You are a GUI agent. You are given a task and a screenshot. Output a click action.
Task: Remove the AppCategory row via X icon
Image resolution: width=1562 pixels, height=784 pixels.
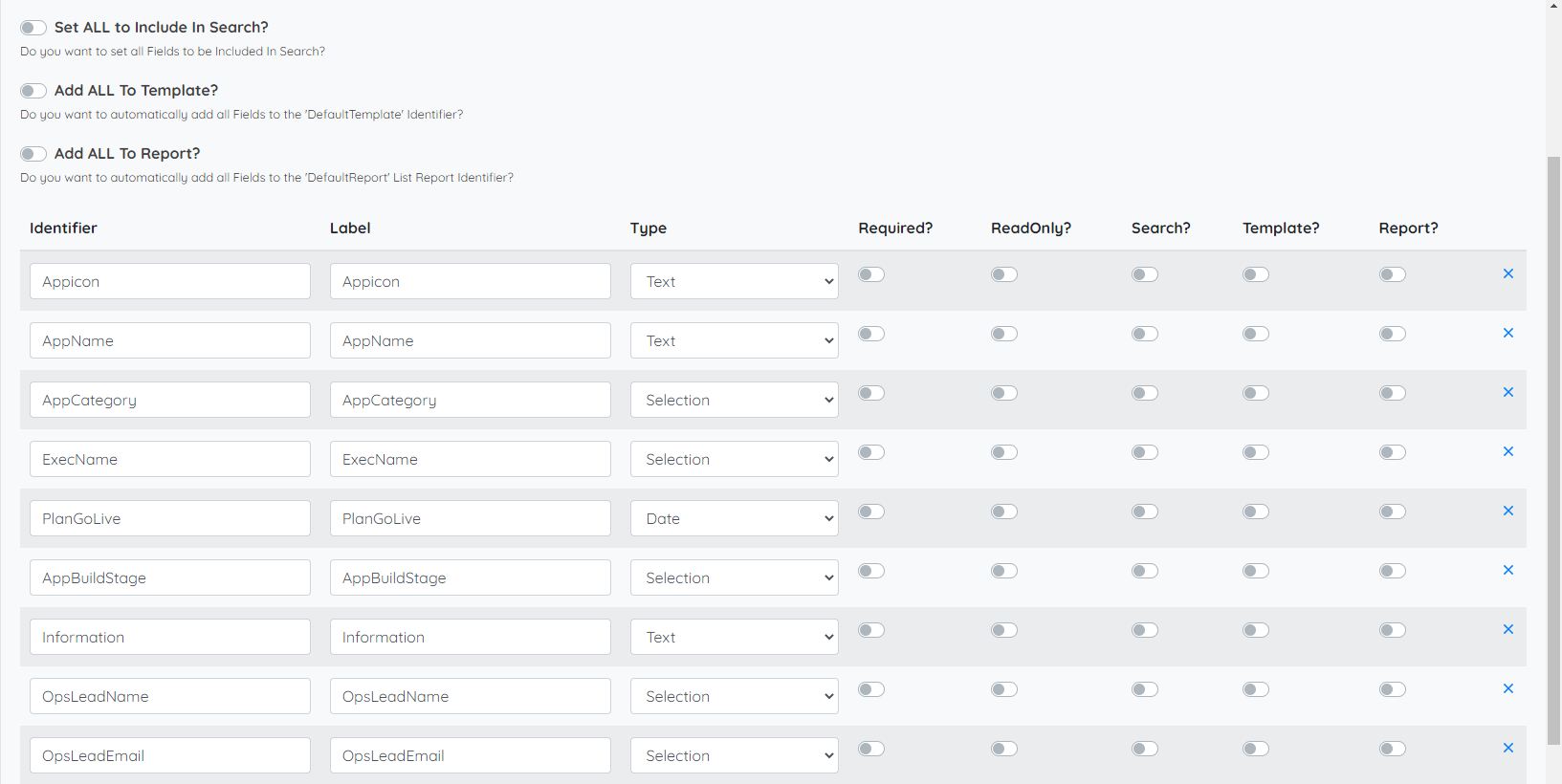tap(1508, 392)
